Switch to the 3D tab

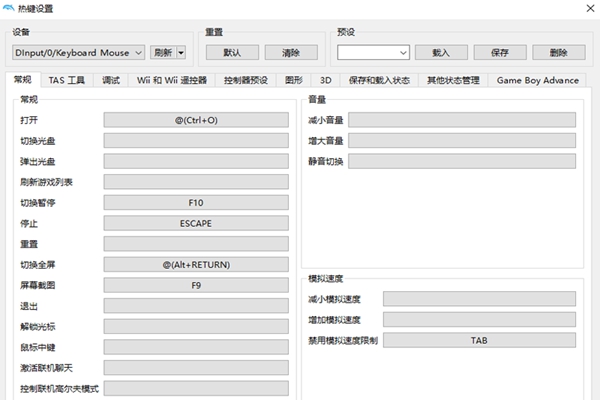click(x=326, y=80)
